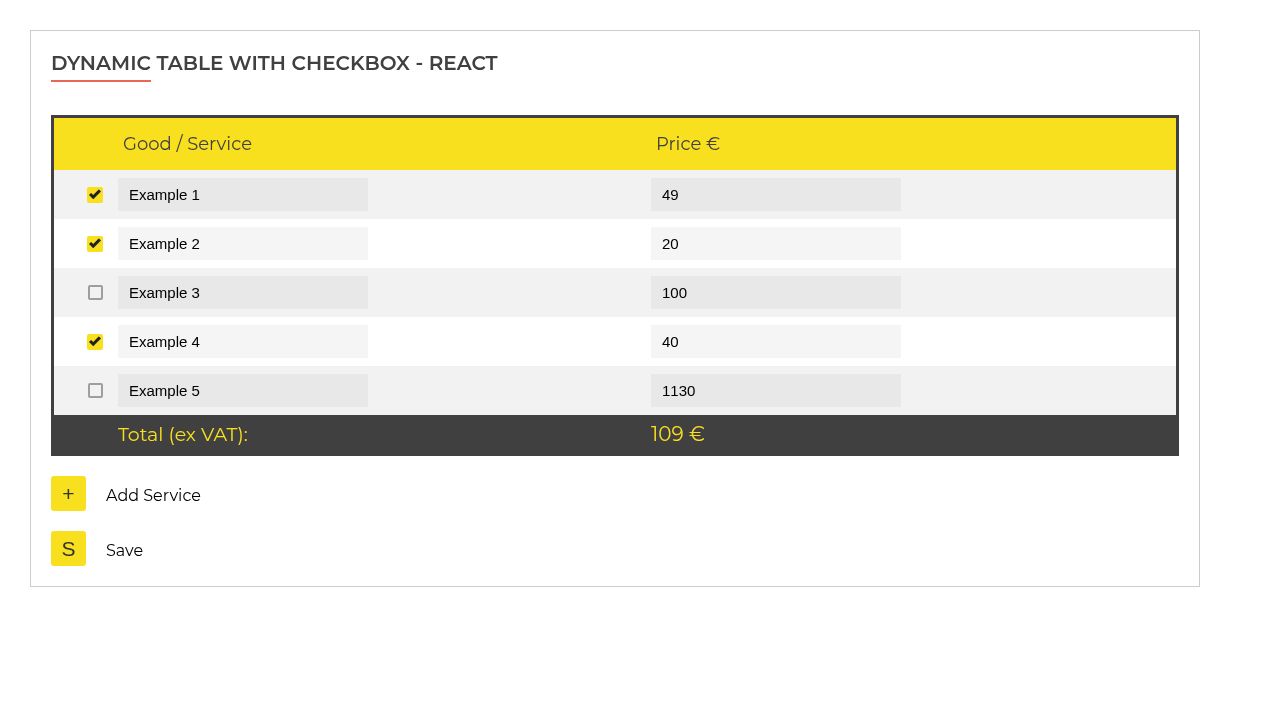1280x720 pixels.
Task: Click the Total (ex VAT) label
Action: point(183,434)
